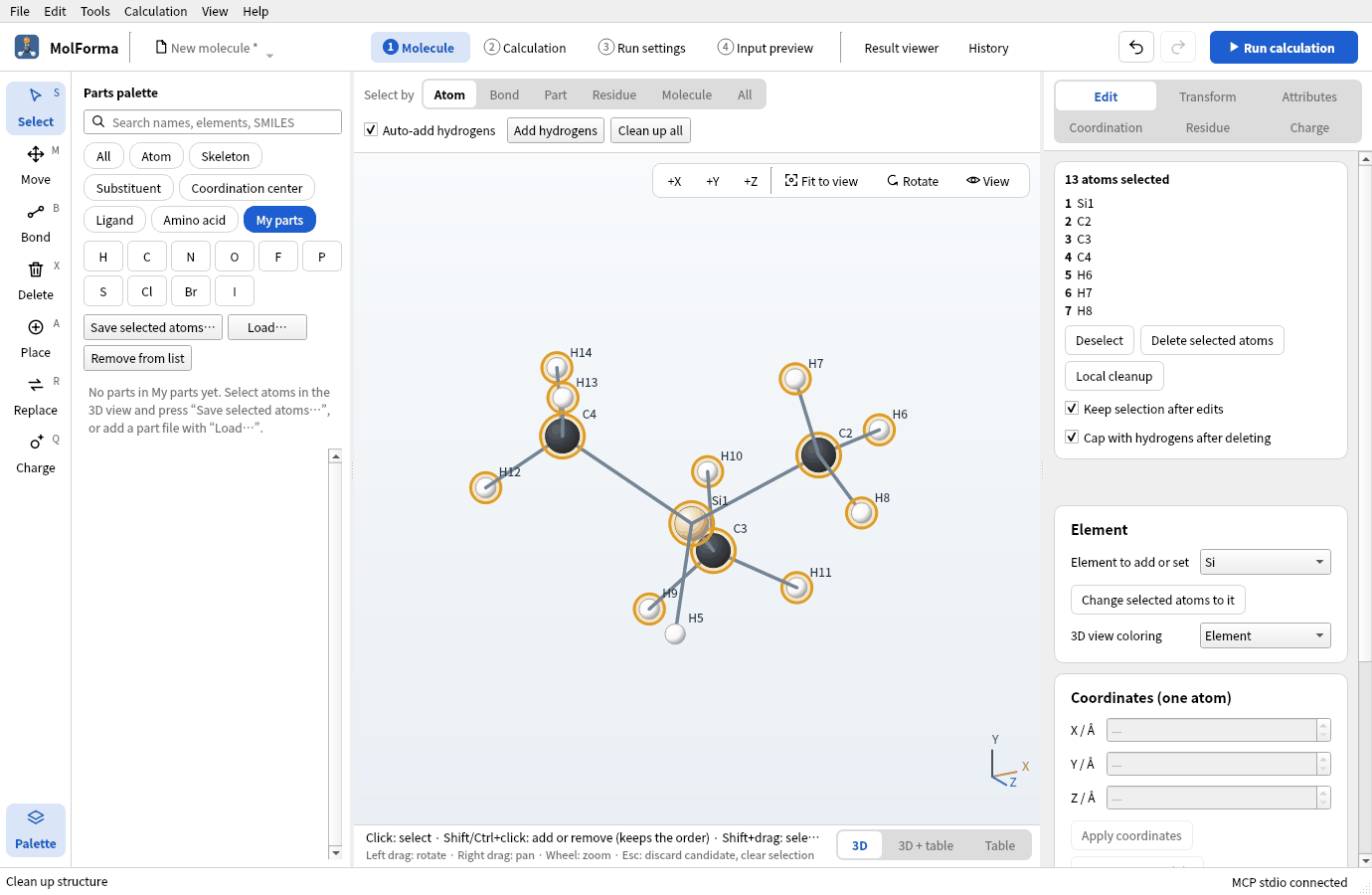
Task: Click the redo arrow button
Action: pyautogui.click(x=1178, y=47)
